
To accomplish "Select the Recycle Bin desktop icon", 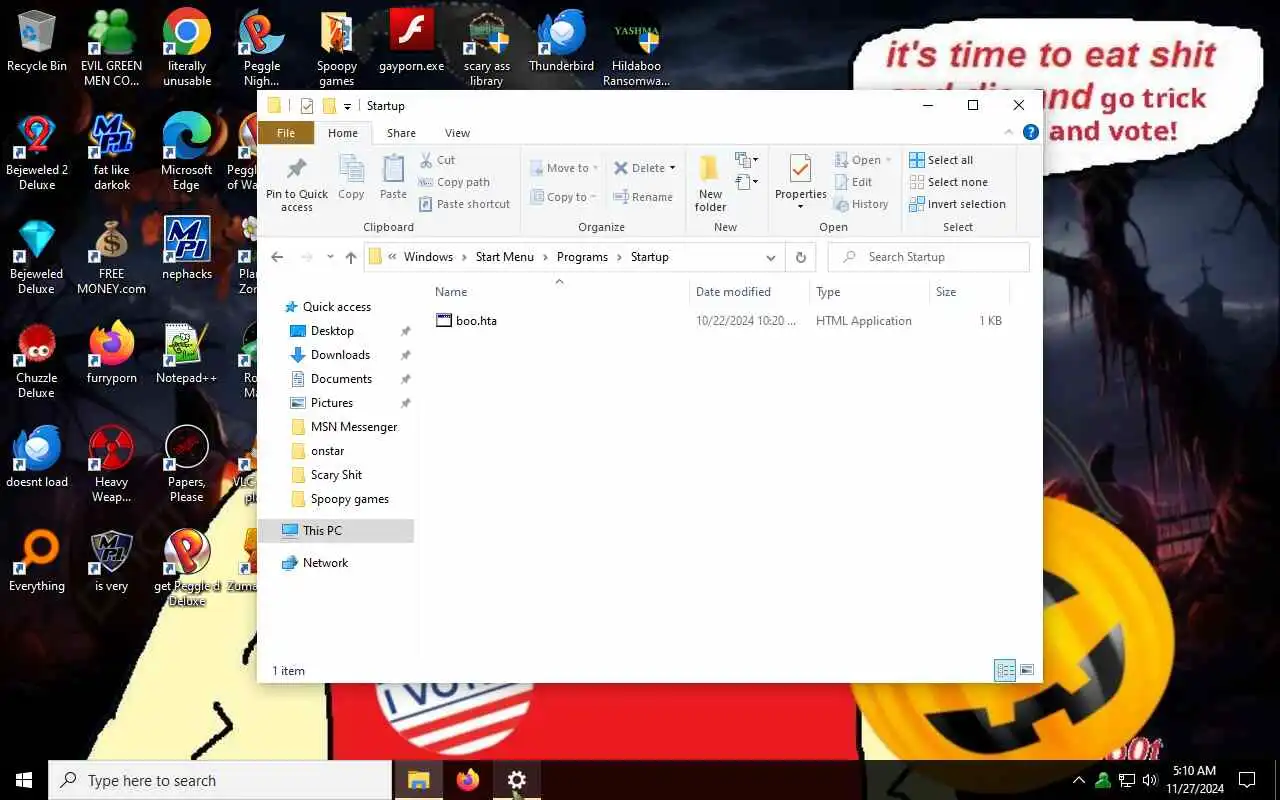I will 37,42.
